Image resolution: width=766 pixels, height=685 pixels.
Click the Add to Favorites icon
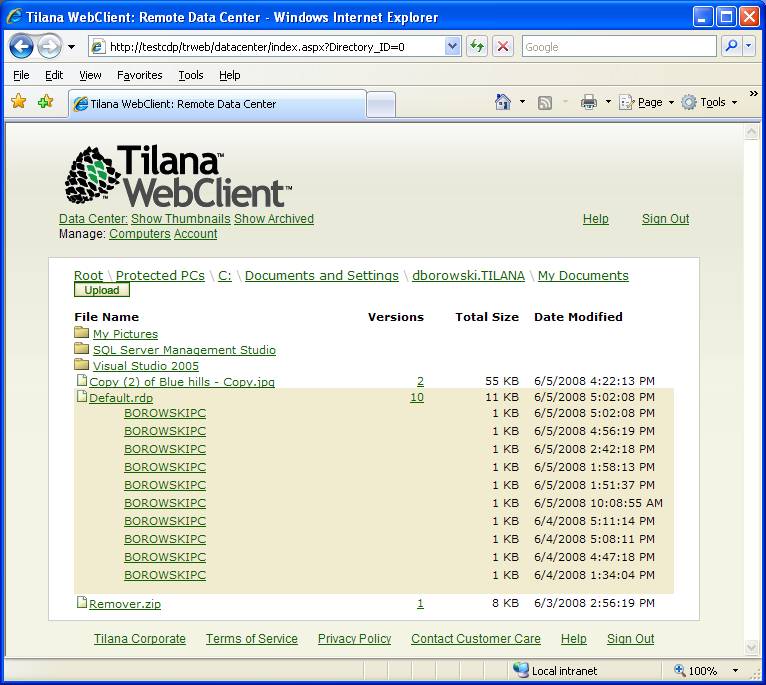pyautogui.click(x=45, y=102)
